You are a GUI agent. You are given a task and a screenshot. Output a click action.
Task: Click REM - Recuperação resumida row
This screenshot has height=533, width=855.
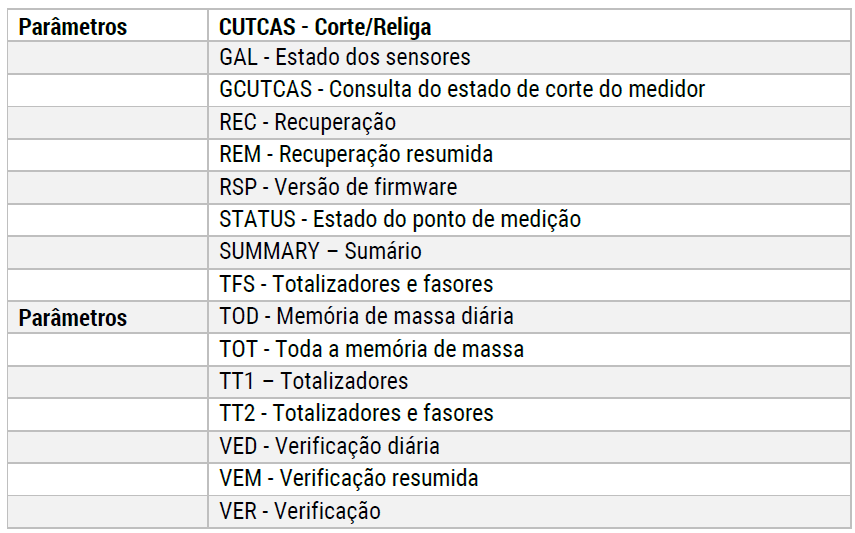[356, 155]
